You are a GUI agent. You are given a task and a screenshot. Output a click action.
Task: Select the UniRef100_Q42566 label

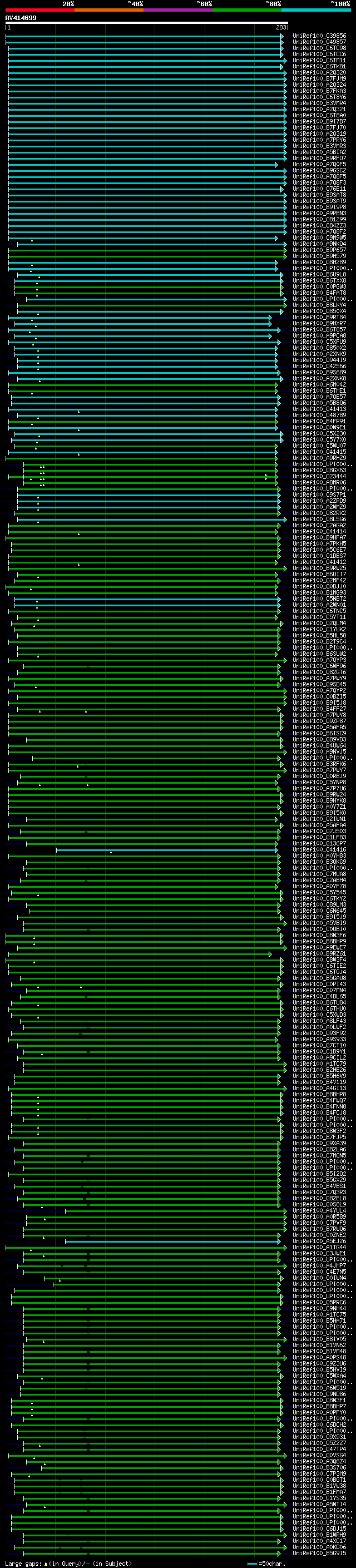(319, 367)
